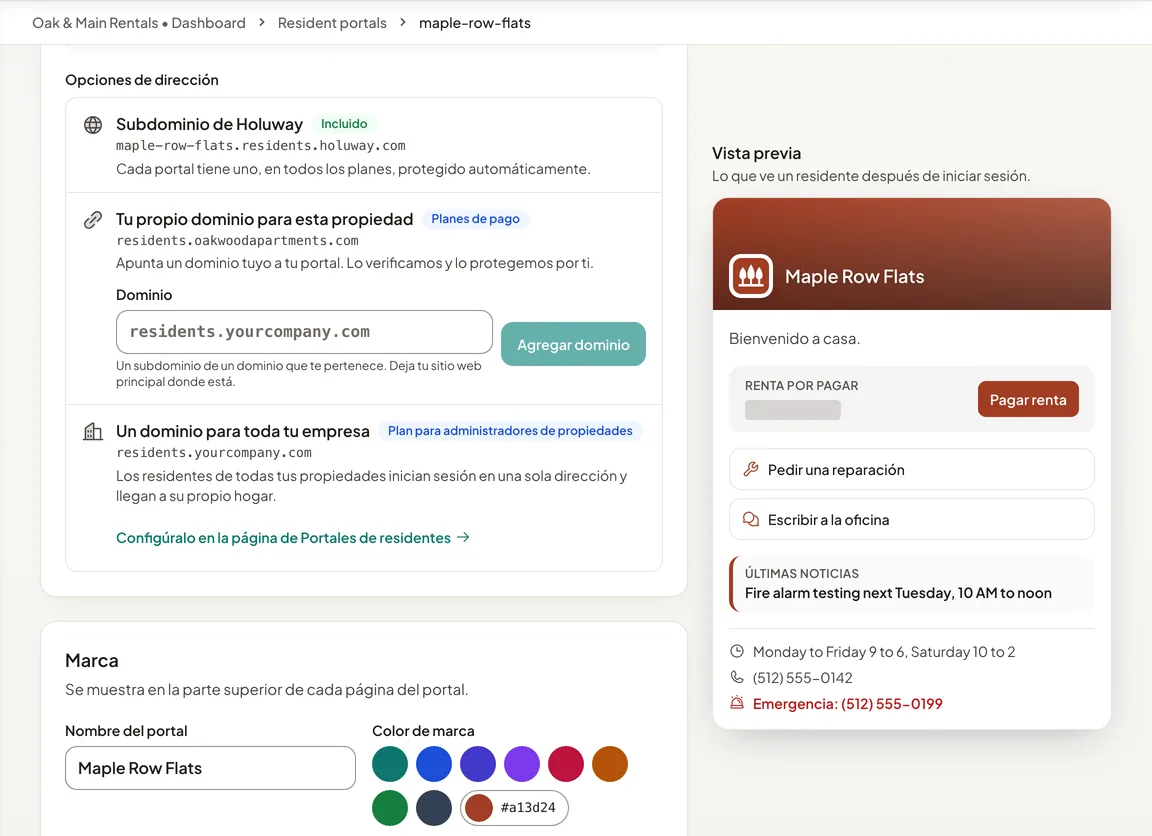Click the building icon for company-wide domain
Screen dimensions: 1152x836
coord(93,431)
